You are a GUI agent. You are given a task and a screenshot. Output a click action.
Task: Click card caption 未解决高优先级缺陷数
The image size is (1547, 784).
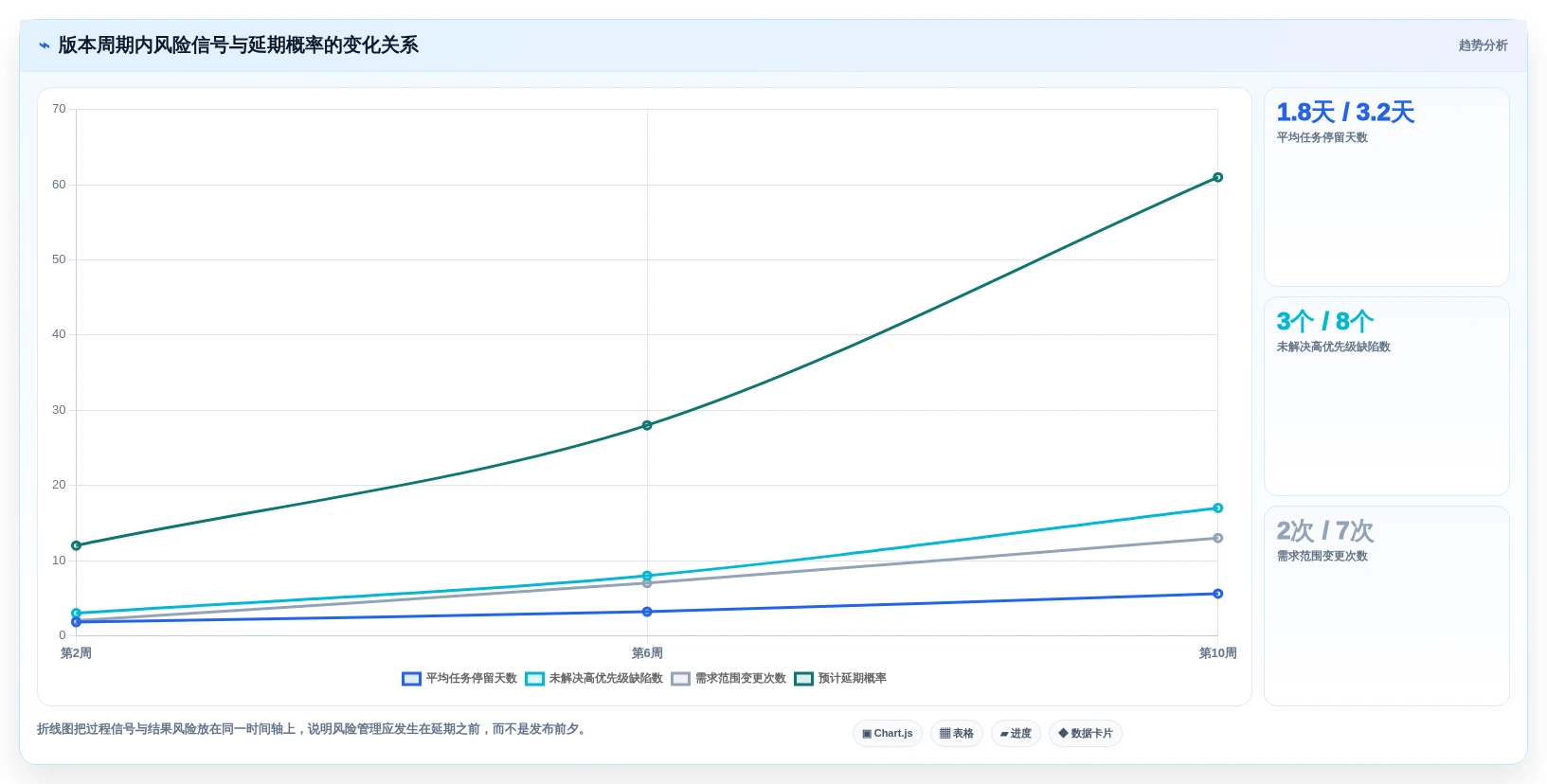click(1333, 347)
